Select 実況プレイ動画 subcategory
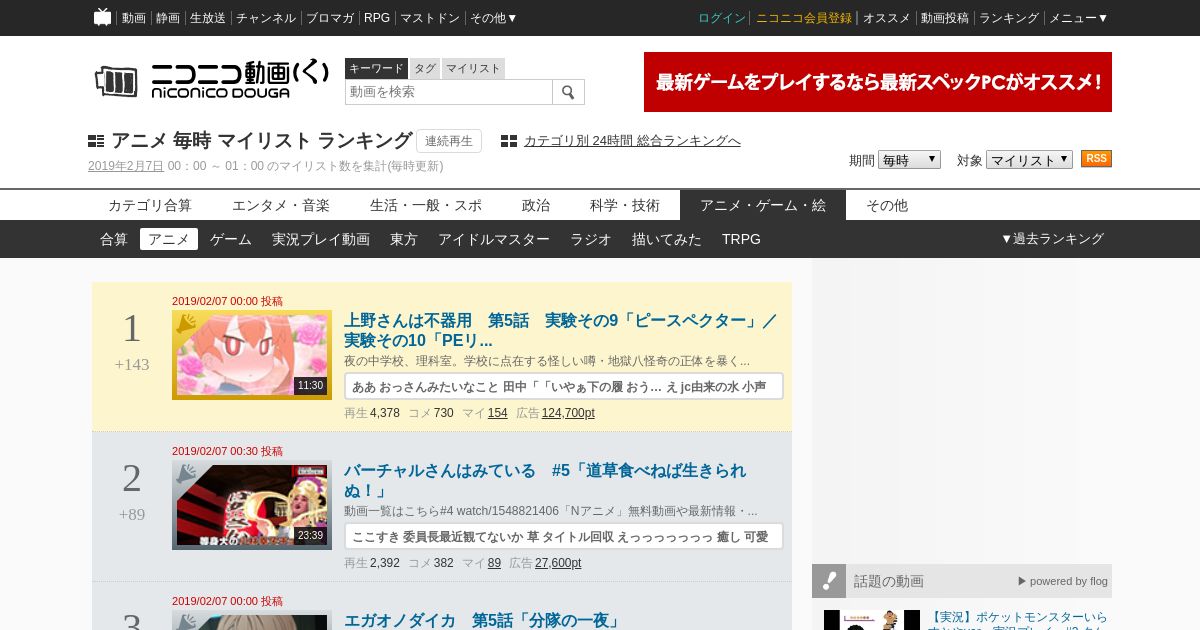 pyautogui.click(x=321, y=239)
